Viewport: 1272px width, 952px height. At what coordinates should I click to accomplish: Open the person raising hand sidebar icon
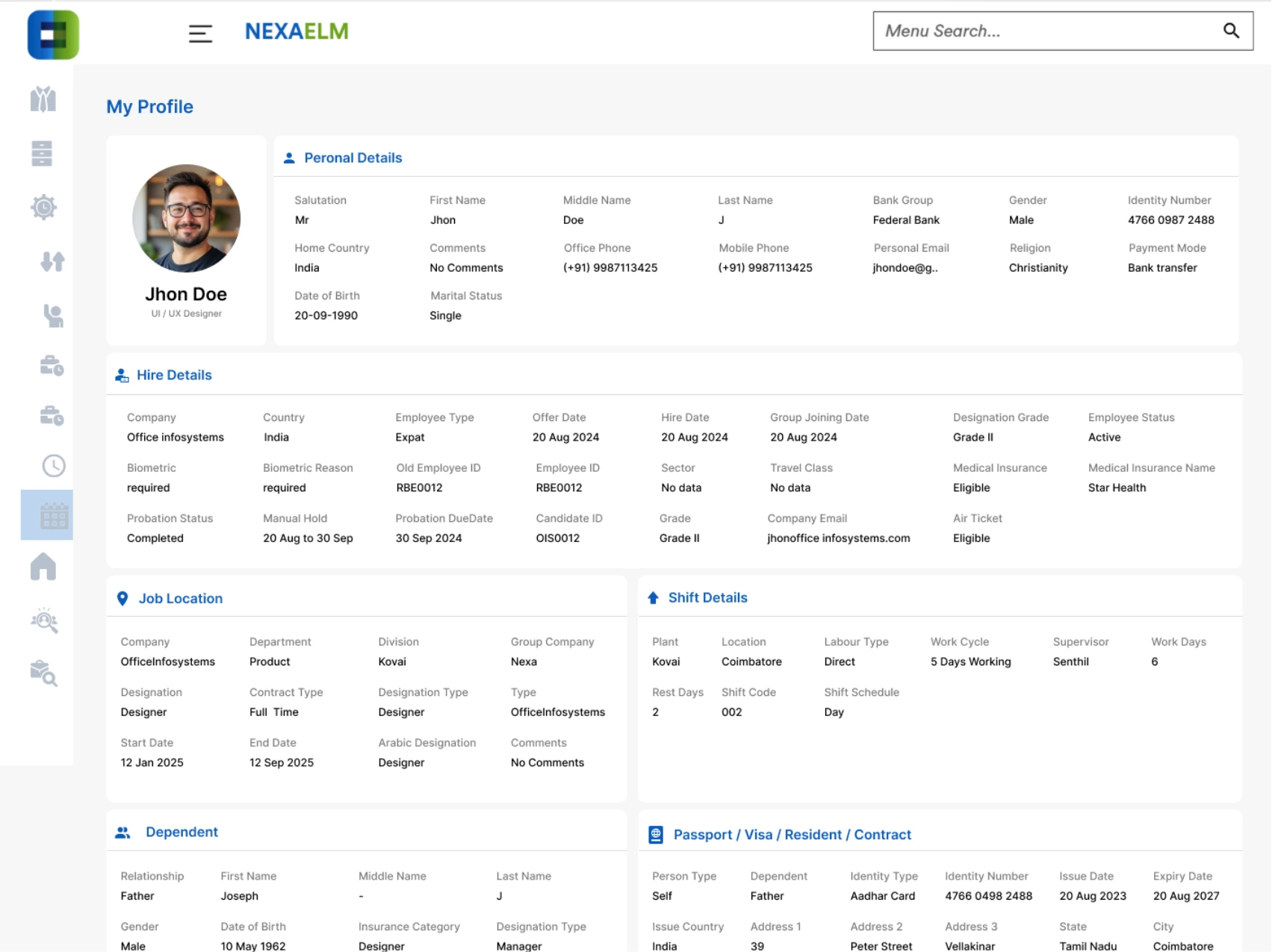tap(52, 316)
